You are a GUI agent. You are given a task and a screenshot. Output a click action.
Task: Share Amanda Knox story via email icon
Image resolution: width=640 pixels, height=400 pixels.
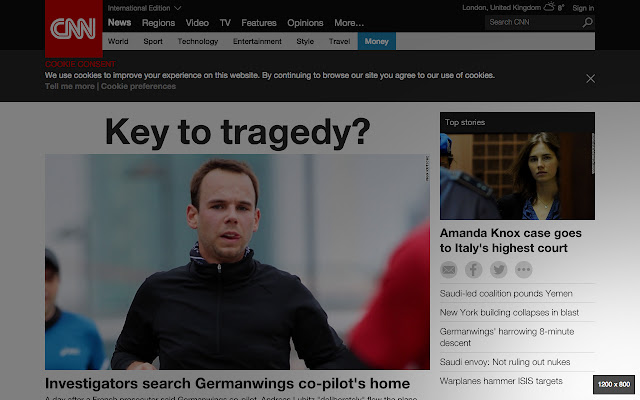pos(449,270)
